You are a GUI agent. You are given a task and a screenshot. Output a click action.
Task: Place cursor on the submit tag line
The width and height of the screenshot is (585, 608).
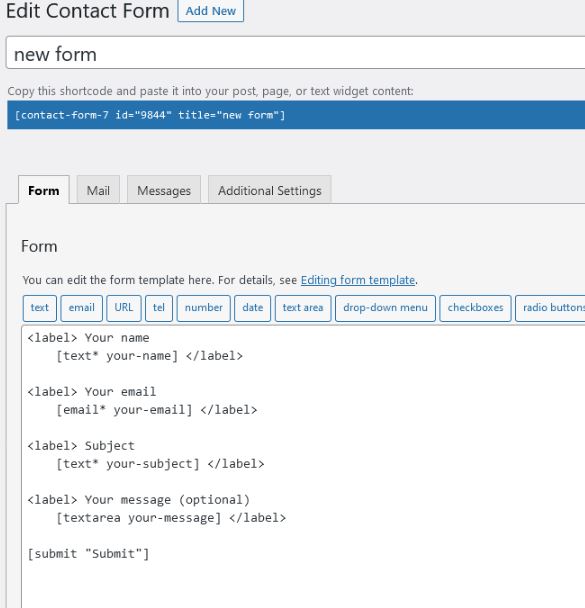tap(88, 554)
